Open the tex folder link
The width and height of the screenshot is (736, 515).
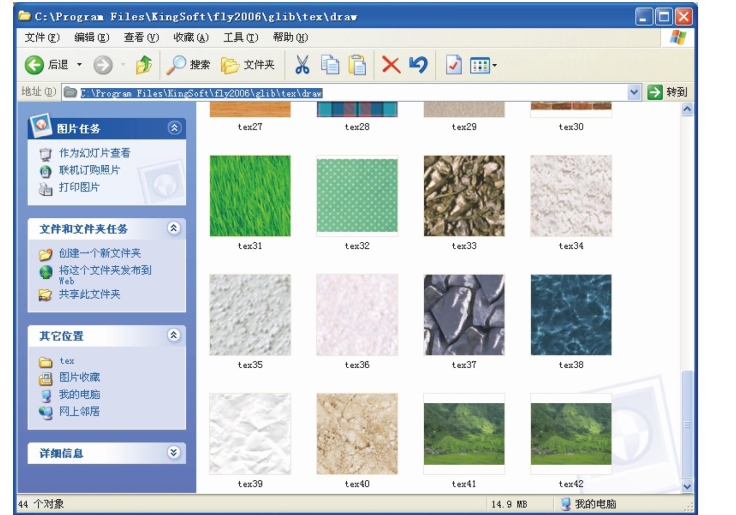point(67,361)
